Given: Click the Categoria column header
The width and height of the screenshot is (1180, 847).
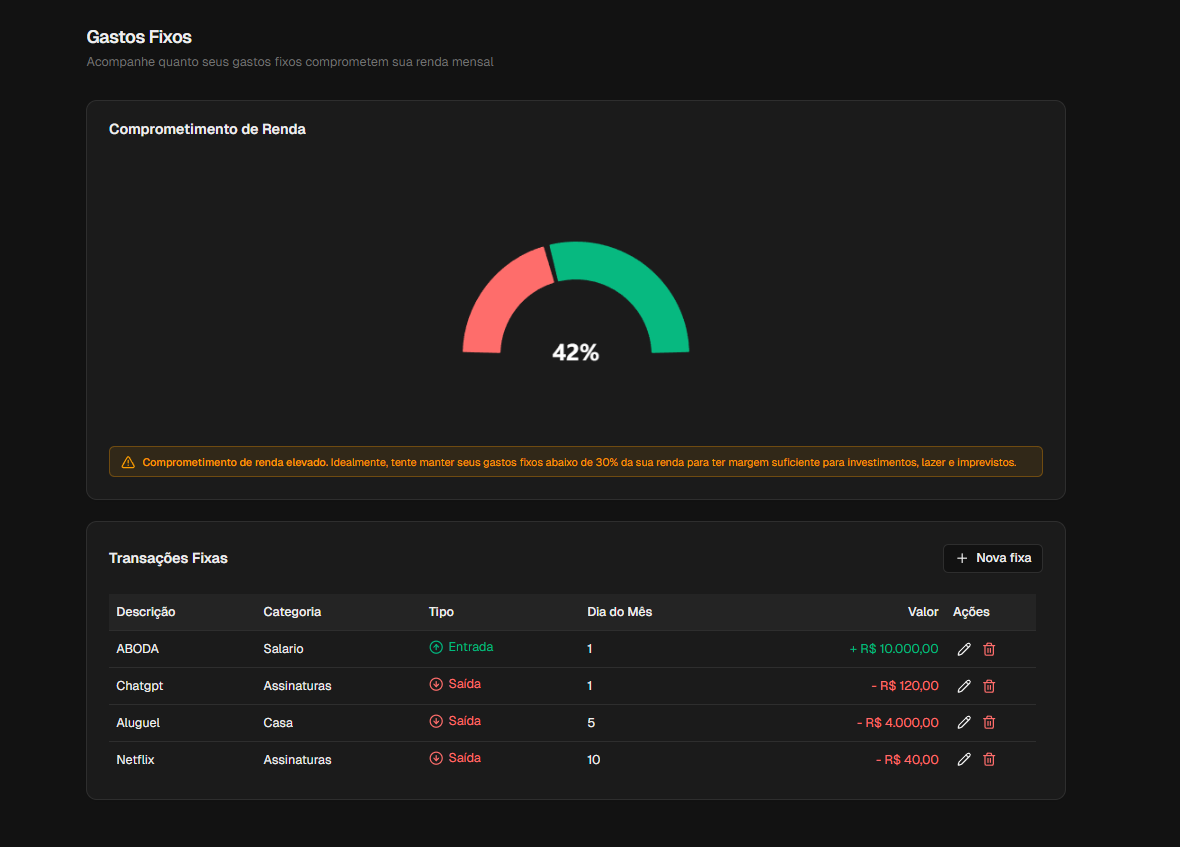Looking at the screenshot, I should (x=292, y=612).
